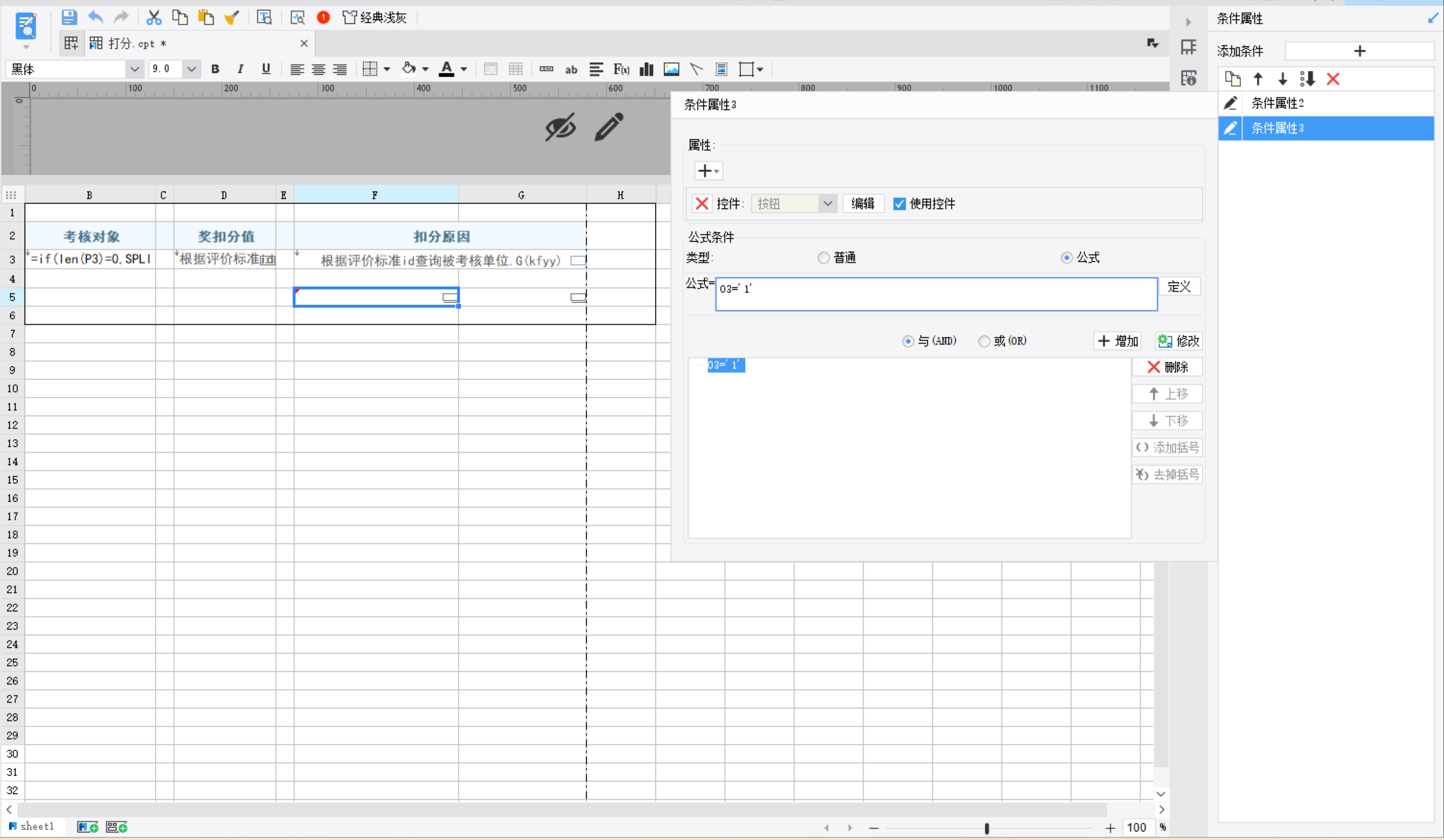The height and width of the screenshot is (840, 1444).
Task: Undo the last action
Action: (x=95, y=17)
